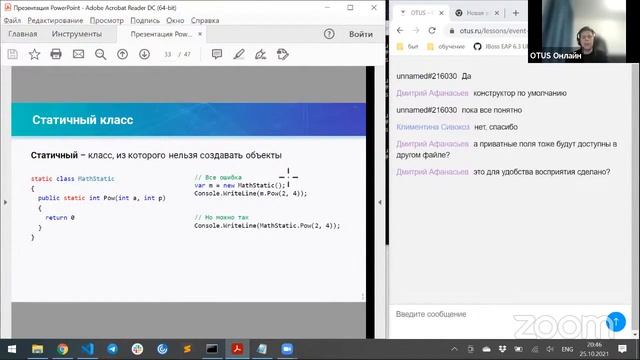Viewport: 640px width, 360px height.
Task: Close the Презентация Pow... document tab
Action: 200,34
